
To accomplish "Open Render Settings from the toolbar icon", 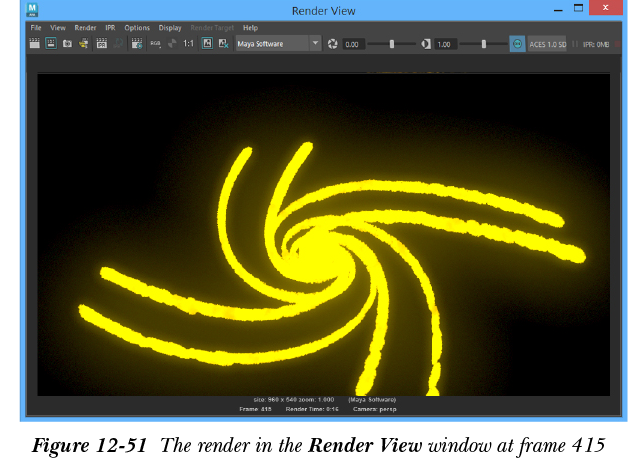I will coord(136,44).
